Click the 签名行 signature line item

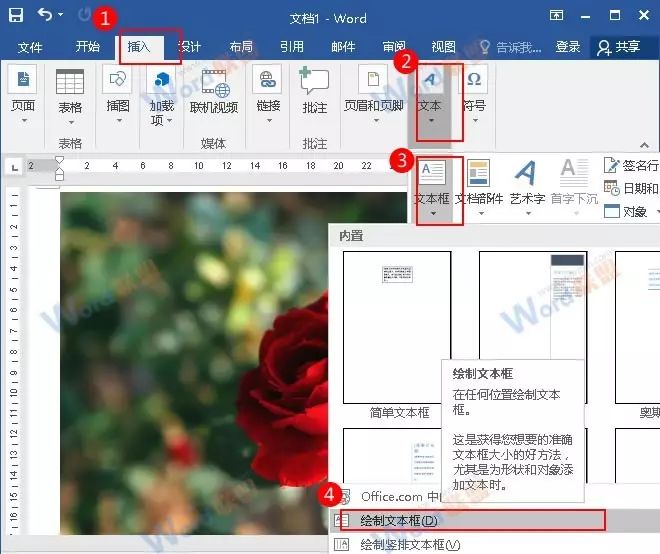click(631, 165)
